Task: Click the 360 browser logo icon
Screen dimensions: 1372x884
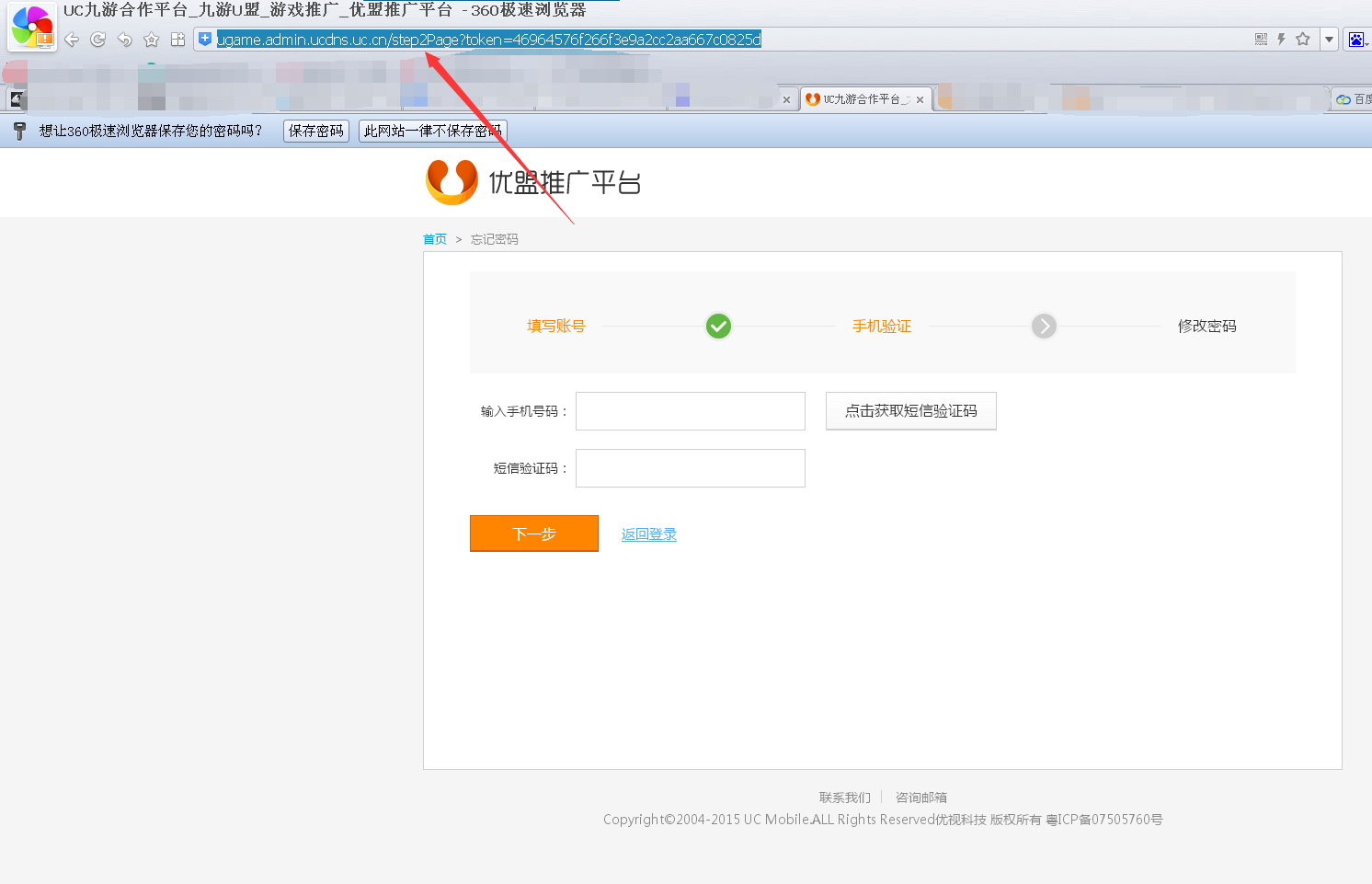Action: click(32, 26)
